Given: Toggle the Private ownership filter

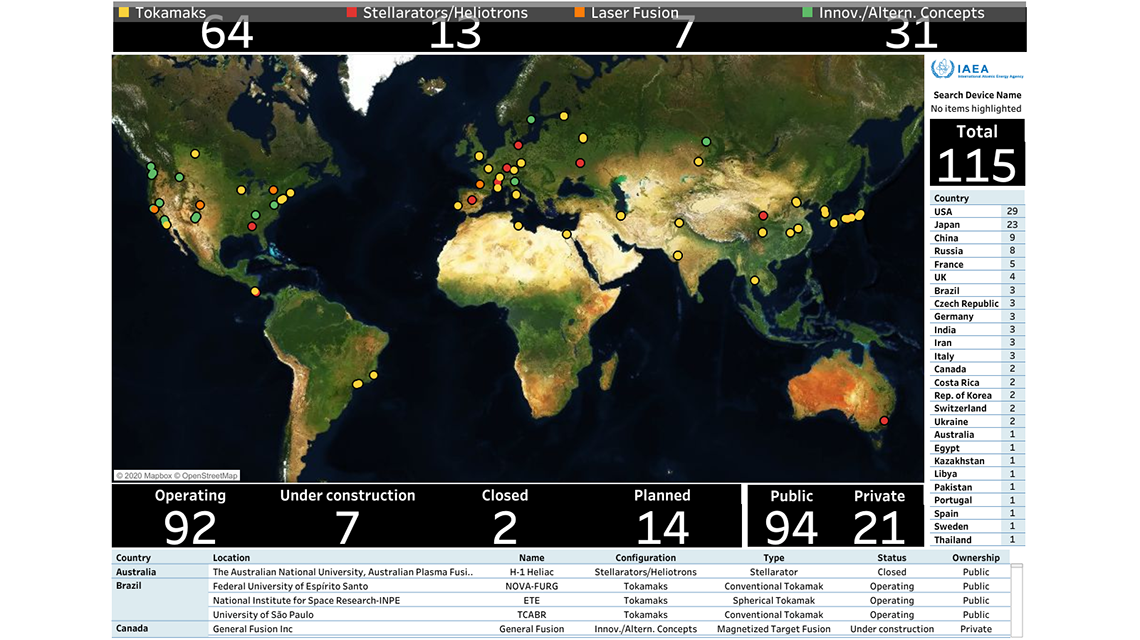Looking at the screenshot, I should 878,515.
